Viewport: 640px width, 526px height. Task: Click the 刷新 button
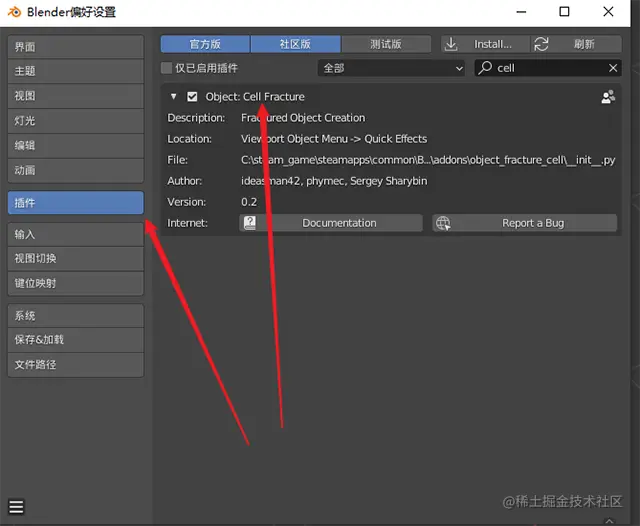tap(576, 44)
